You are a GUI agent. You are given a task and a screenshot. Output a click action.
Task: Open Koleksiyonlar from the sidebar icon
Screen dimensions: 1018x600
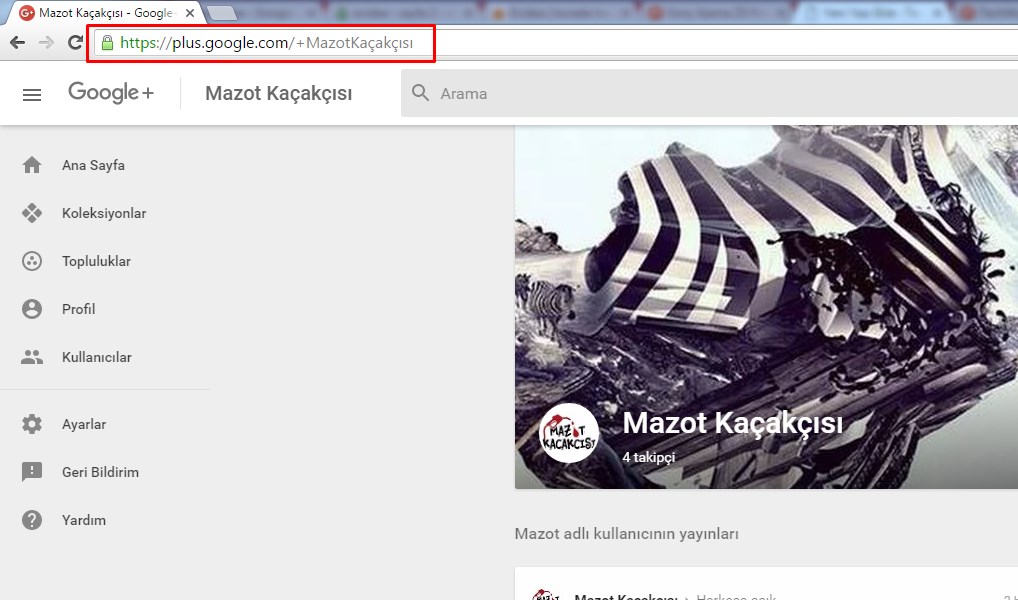click(x=32, y=213)
